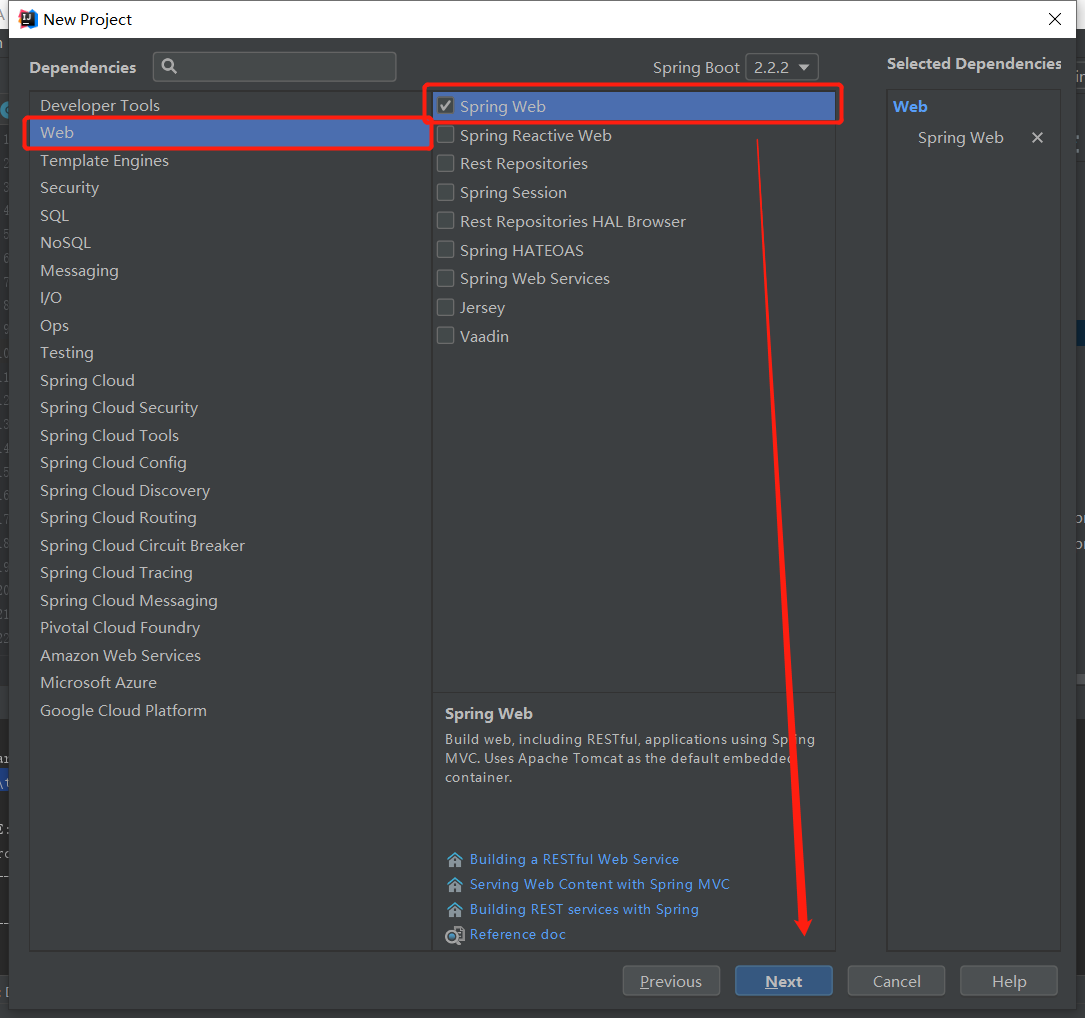This screenshot has width=1085, height=1018.
Task: Open Building REST services with Spring link
Action: [584, 909]
